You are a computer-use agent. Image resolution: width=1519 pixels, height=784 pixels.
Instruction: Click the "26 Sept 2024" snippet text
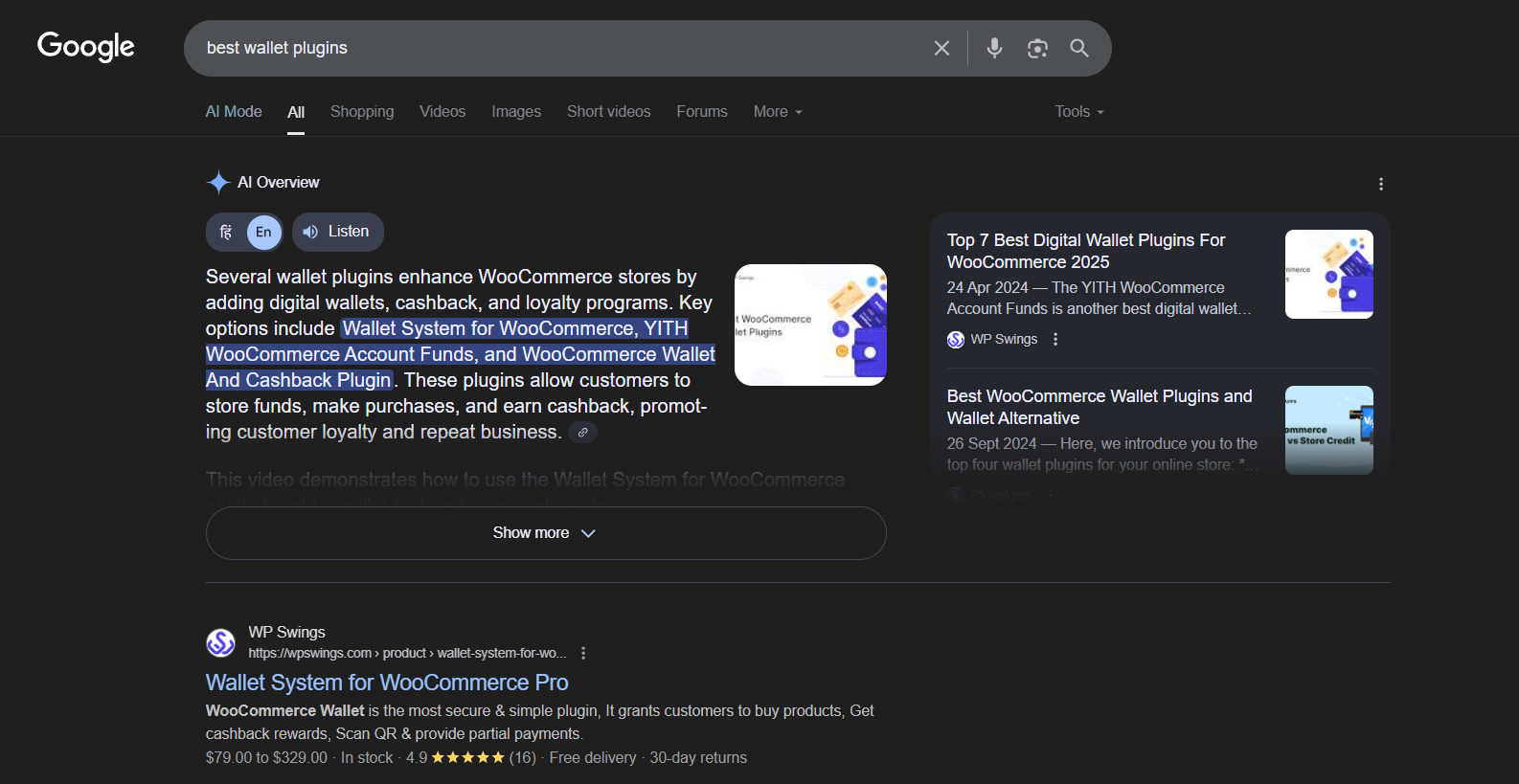pos(991,443)
